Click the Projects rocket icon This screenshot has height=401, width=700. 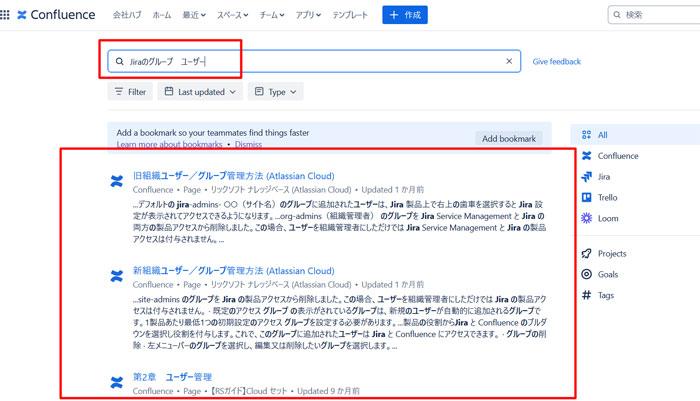[587, 254]
